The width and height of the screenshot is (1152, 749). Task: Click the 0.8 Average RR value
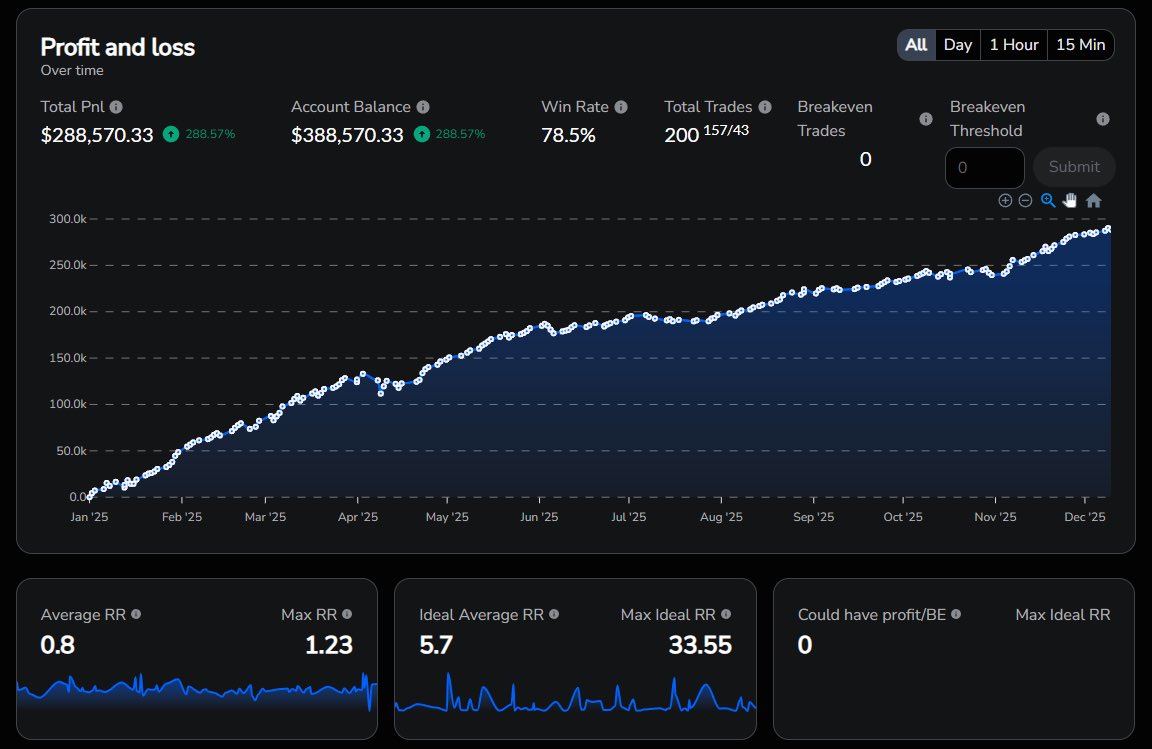point(57,645)
